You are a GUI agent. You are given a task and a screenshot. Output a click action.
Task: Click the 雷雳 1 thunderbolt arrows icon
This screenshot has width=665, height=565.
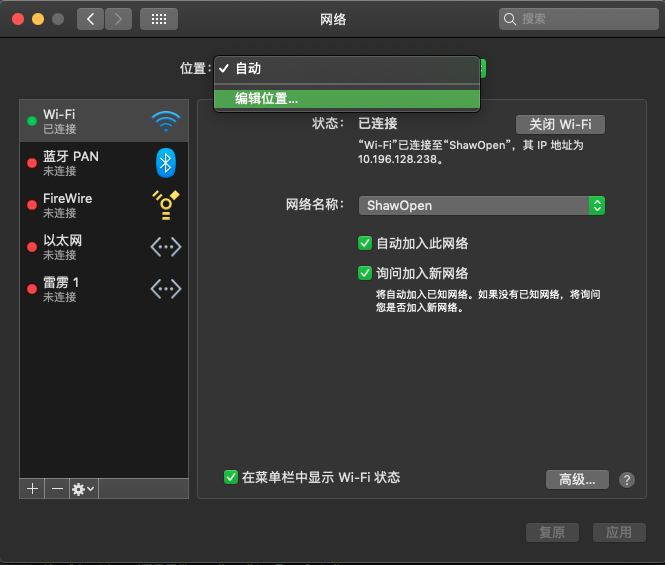point(166,289)
